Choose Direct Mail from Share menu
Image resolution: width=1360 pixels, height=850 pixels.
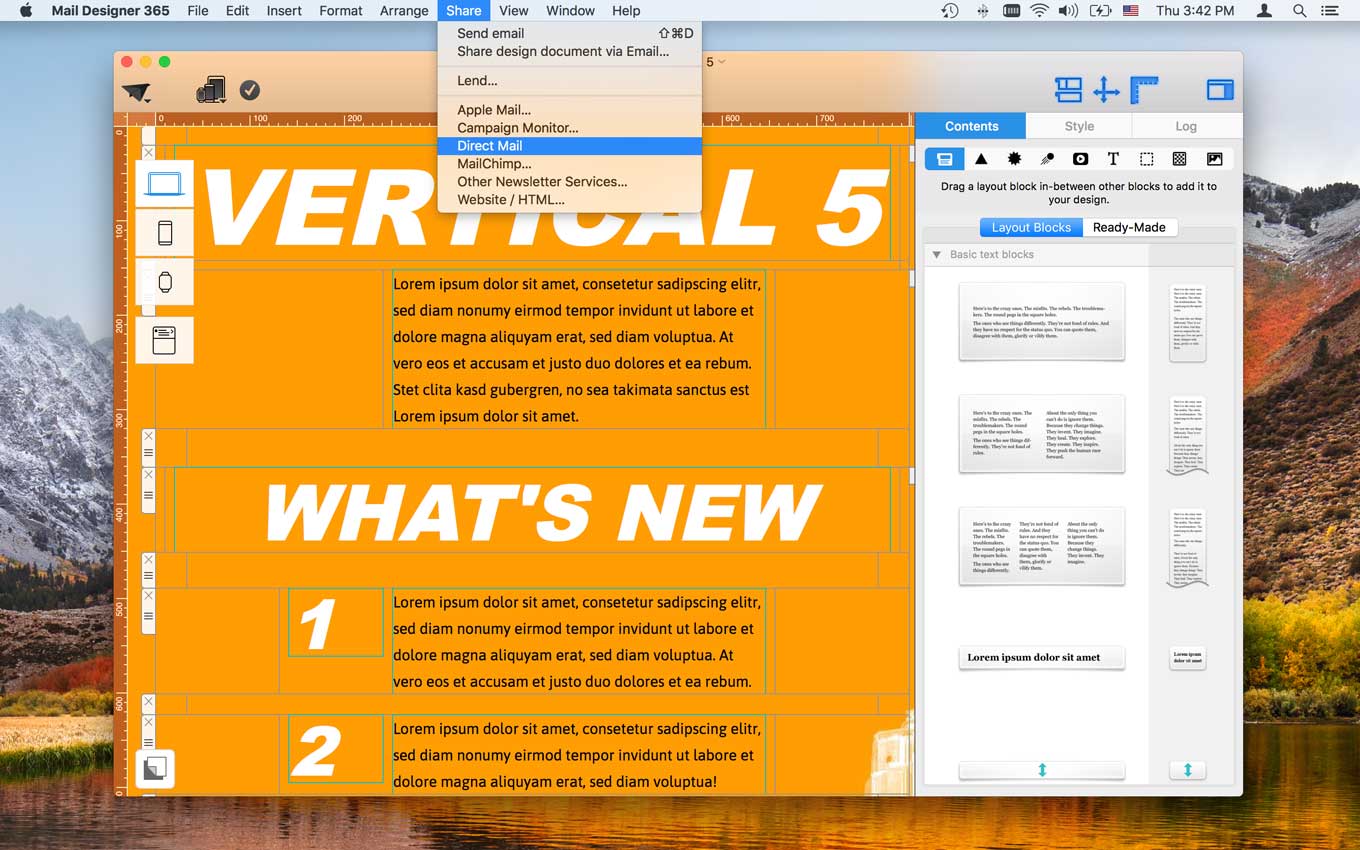[570, 146]
